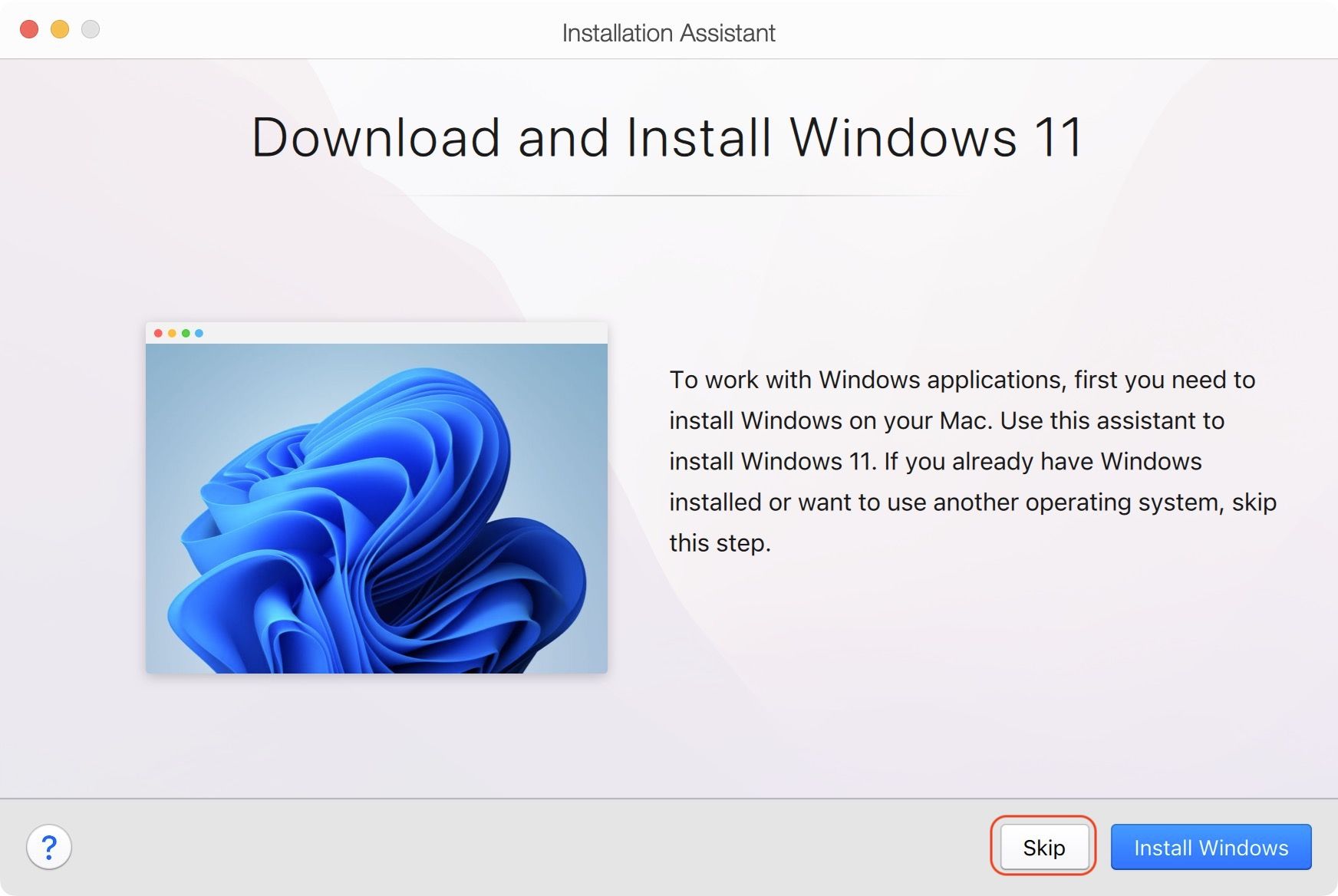
Task: Click the grayed-out zoom button in titlebar
Action: (90, 29)
